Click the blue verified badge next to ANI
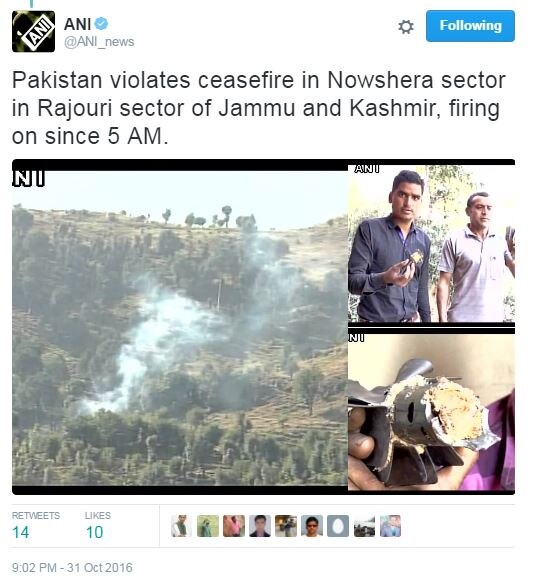Screen dimensions: 539x579 coord(101,24)
